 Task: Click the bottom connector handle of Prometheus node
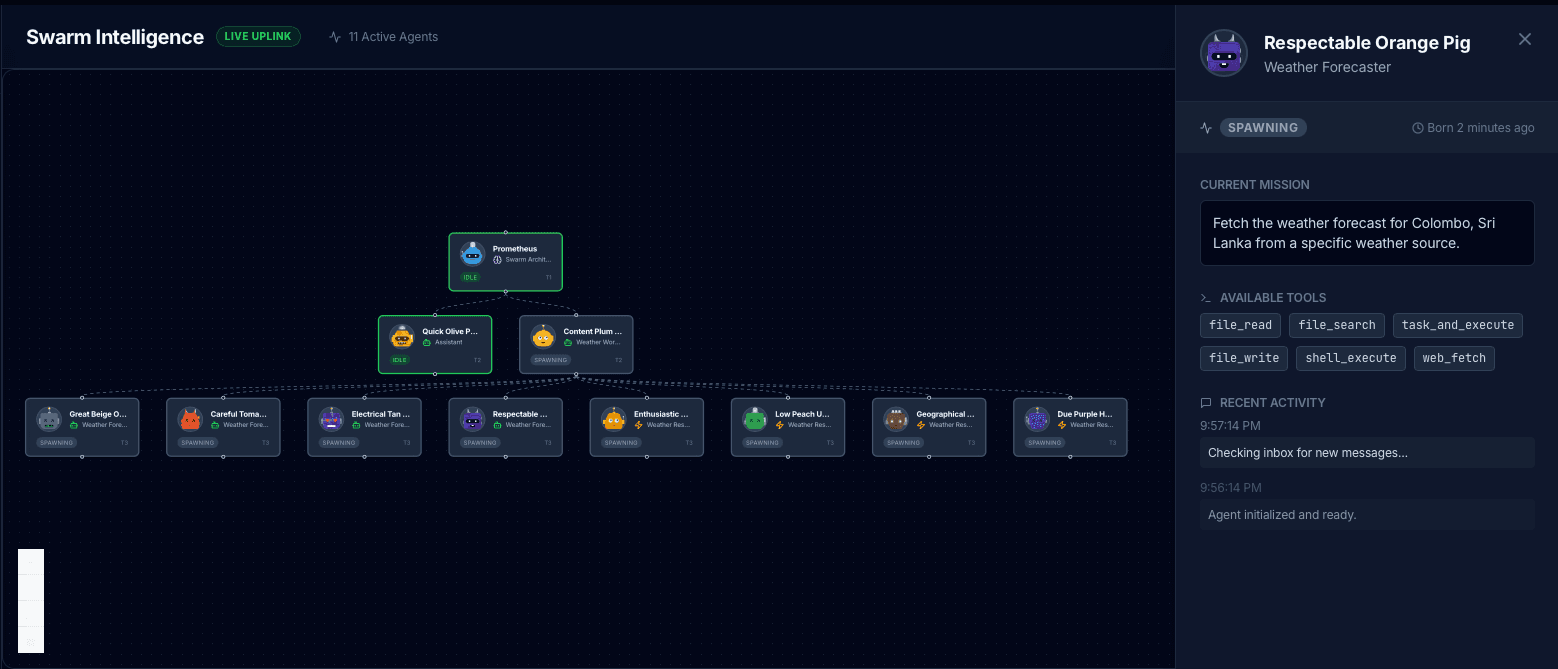505,291
